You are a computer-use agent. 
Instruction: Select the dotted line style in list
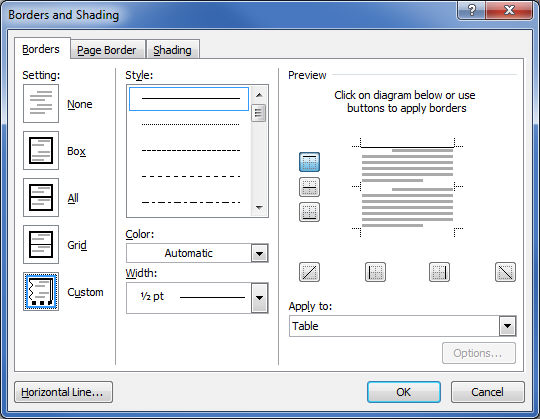pos(190,124)
